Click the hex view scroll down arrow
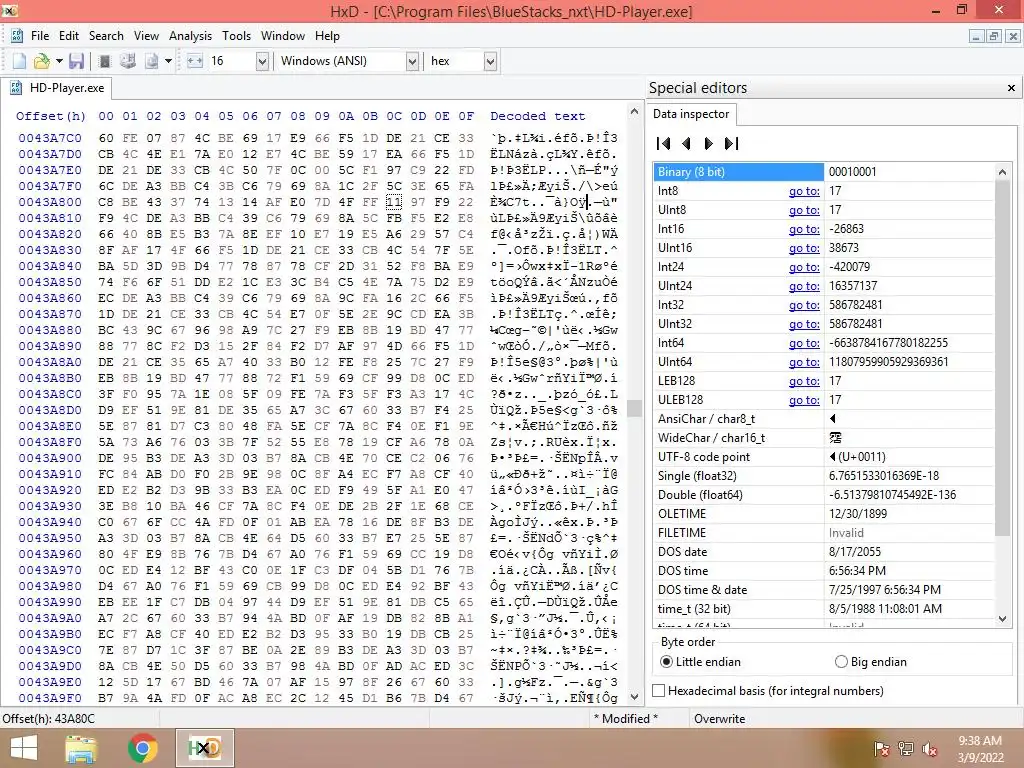1024x768 pixels. 633,697
